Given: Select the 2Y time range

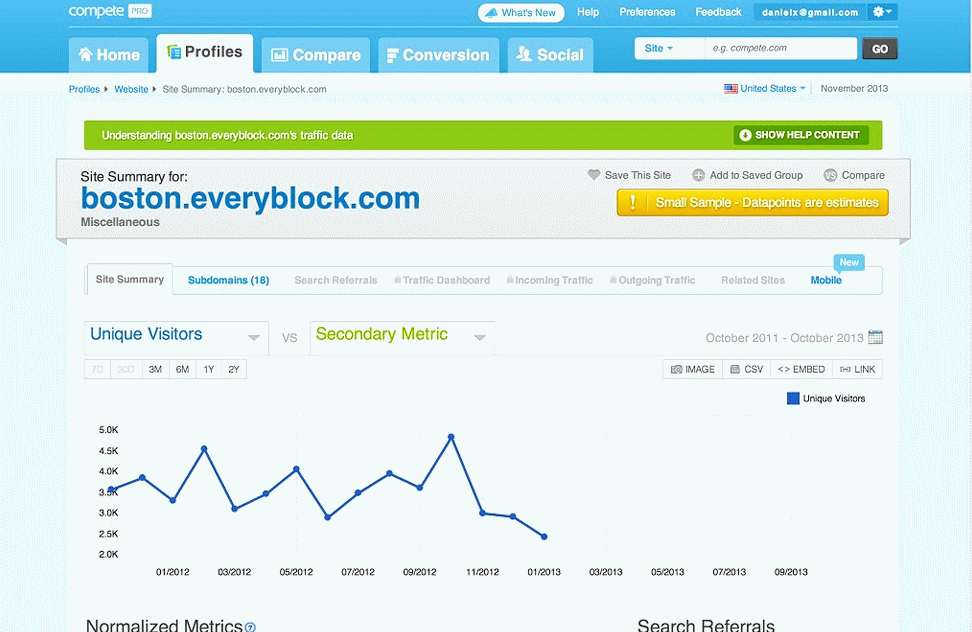Looking at the screenshot, I should tap(234, 369).
